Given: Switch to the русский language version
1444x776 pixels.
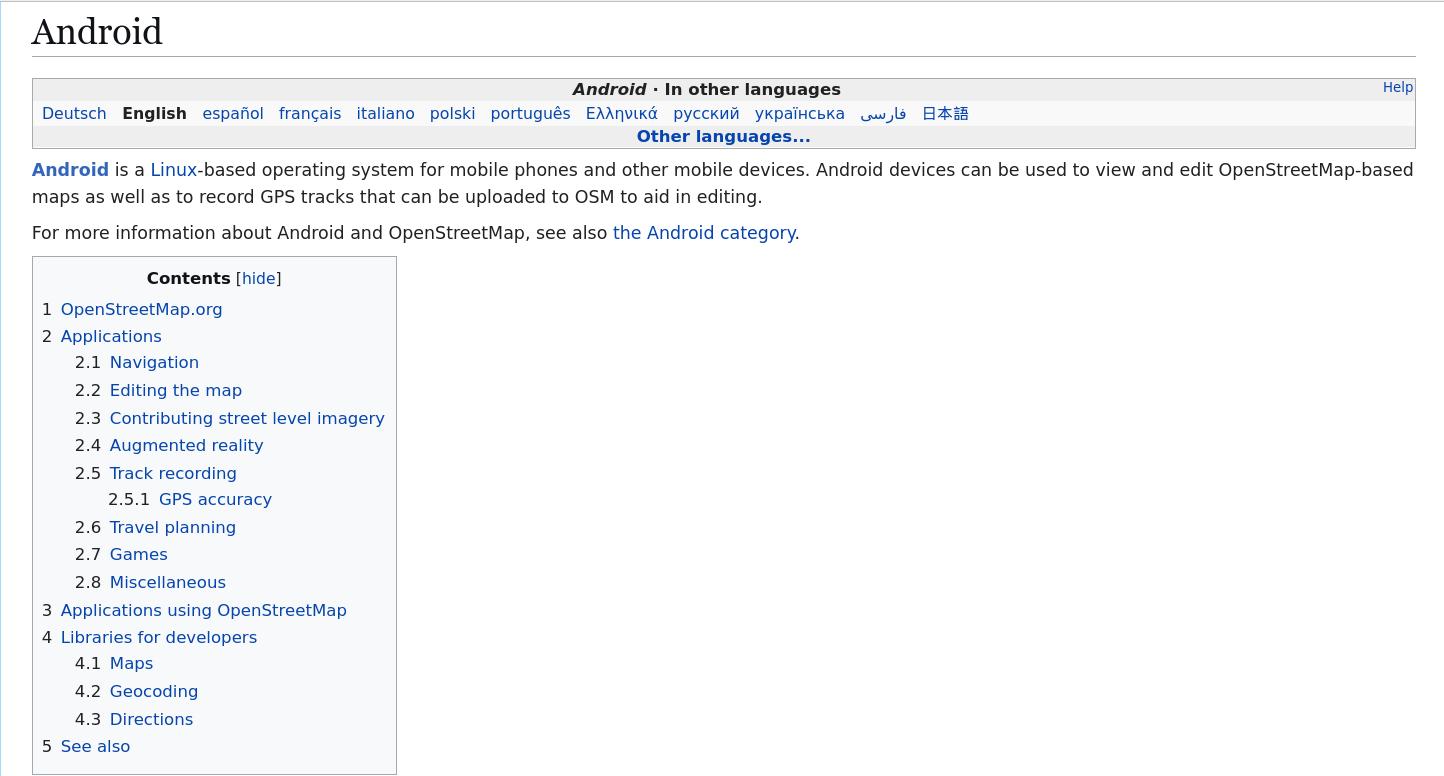Looking at the screenshot, I should tap(706, 114).
